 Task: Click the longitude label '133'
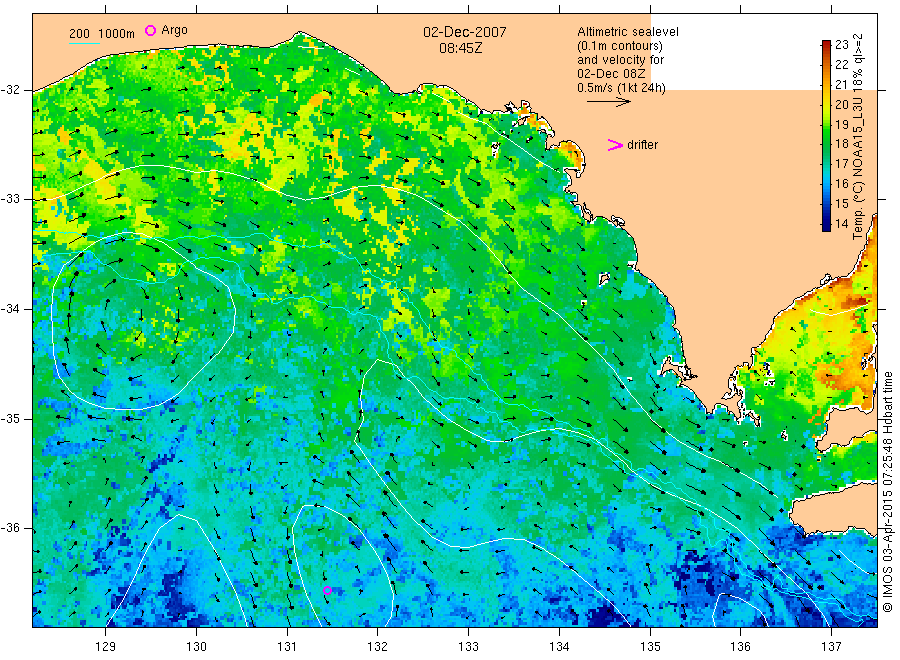tap(468, 647)
